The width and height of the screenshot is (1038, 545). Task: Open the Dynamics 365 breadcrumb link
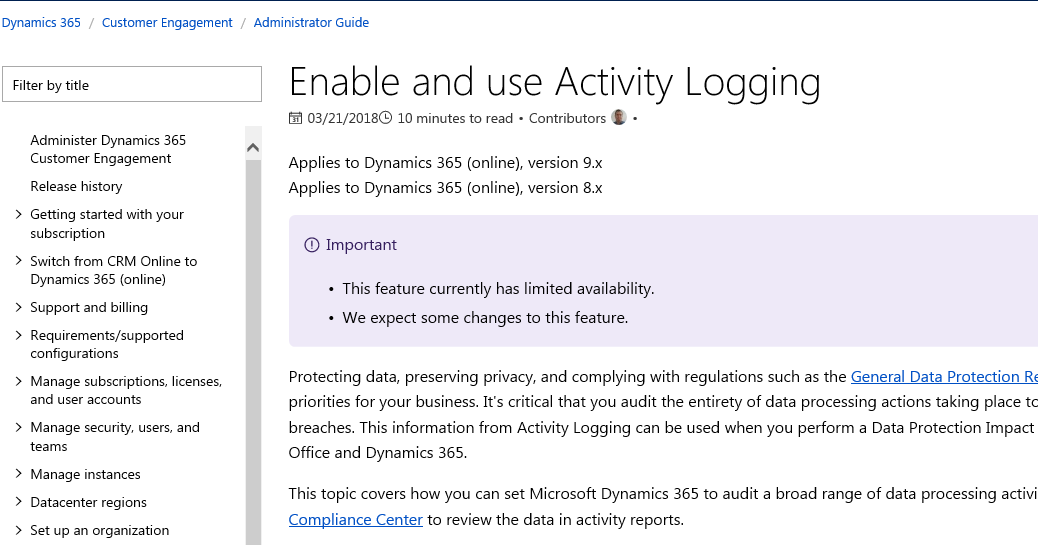[41, 23]
